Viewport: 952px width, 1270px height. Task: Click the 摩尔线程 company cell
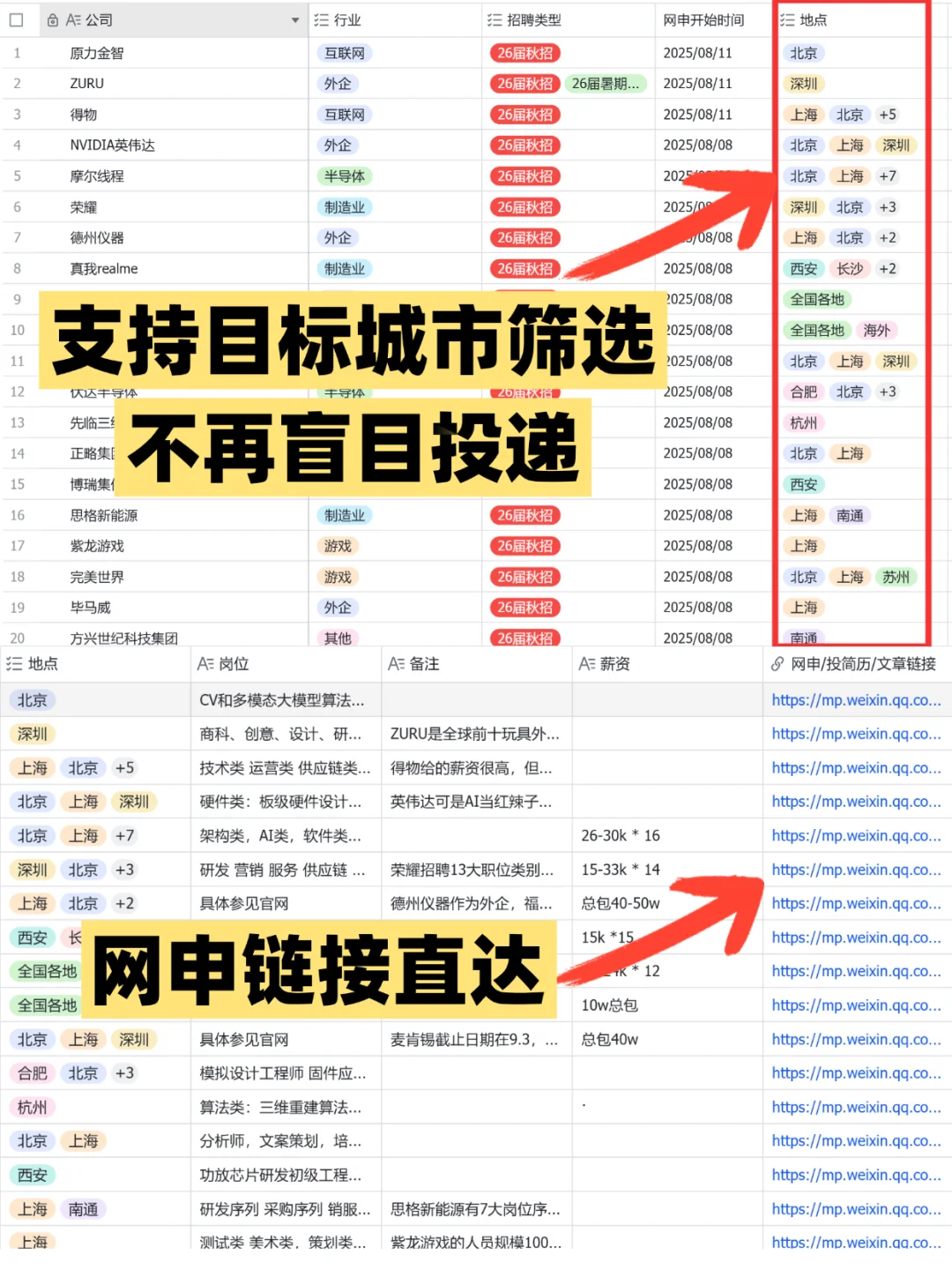[97, 176]
